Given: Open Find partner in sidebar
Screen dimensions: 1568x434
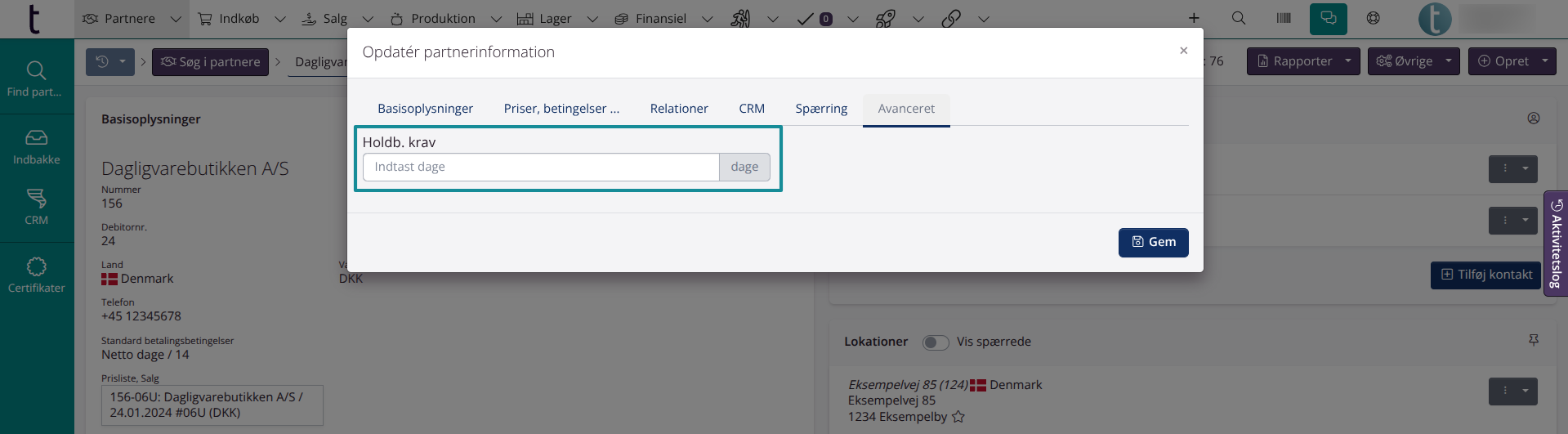Looking at the screenshot, I should [x=36, y=79].
